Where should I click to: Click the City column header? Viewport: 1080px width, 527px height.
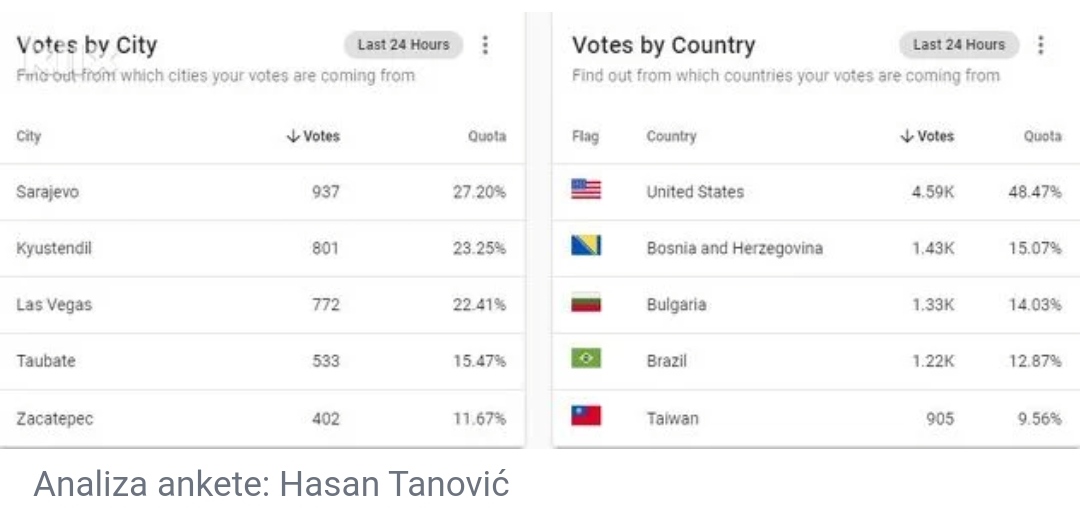point(29,136)
